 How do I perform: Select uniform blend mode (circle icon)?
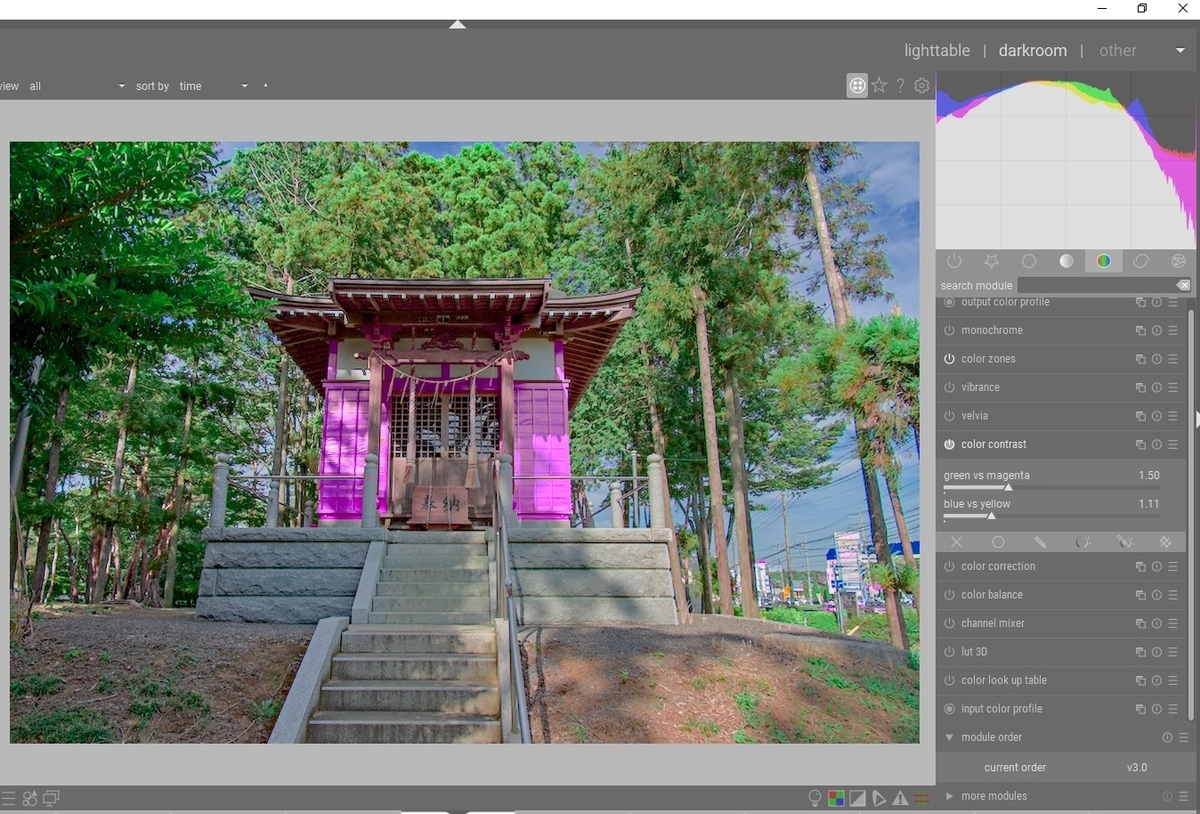coord(998,542)
